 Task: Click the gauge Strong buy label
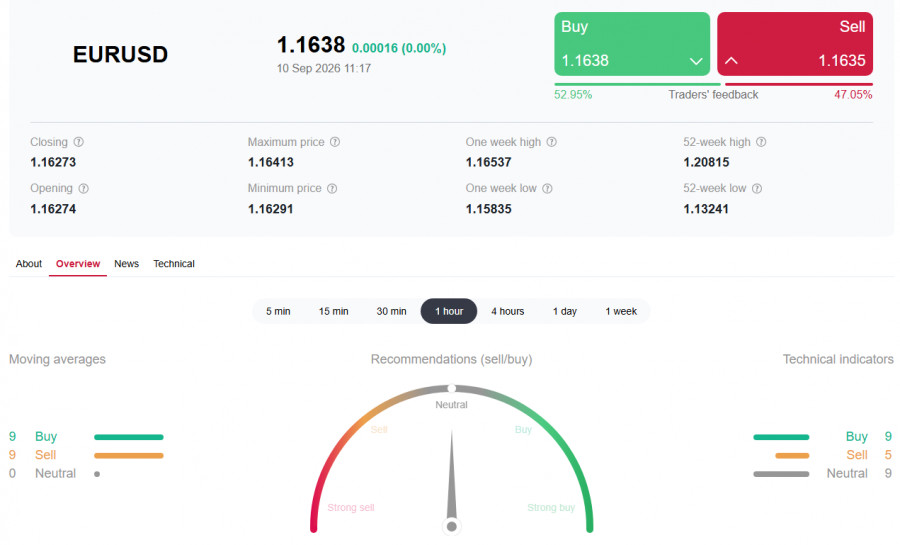551,508
